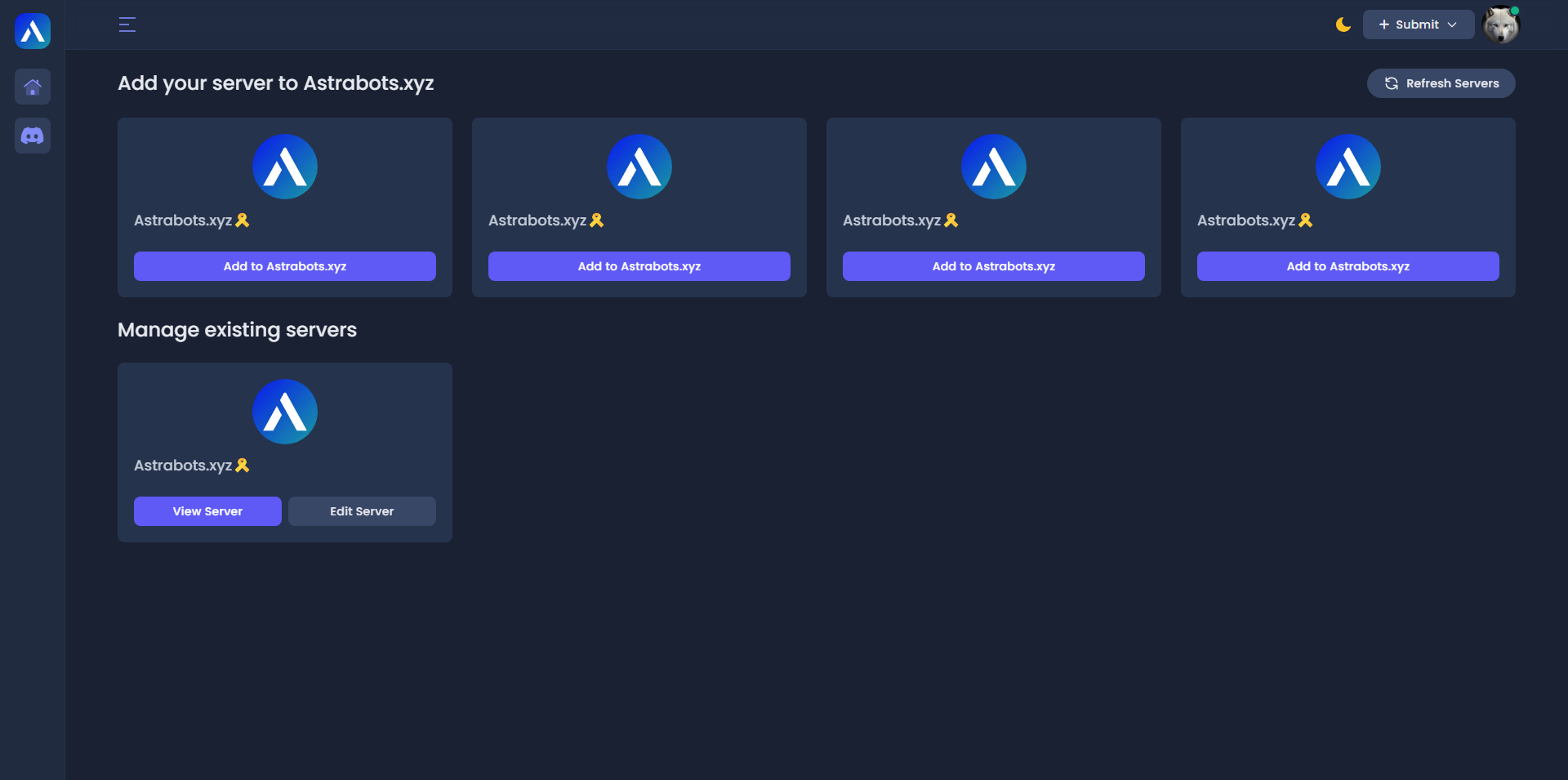This screenshot has height=780, width=1568.
Task: Click the 'Manage existing servers' heading
Action: 238,330
